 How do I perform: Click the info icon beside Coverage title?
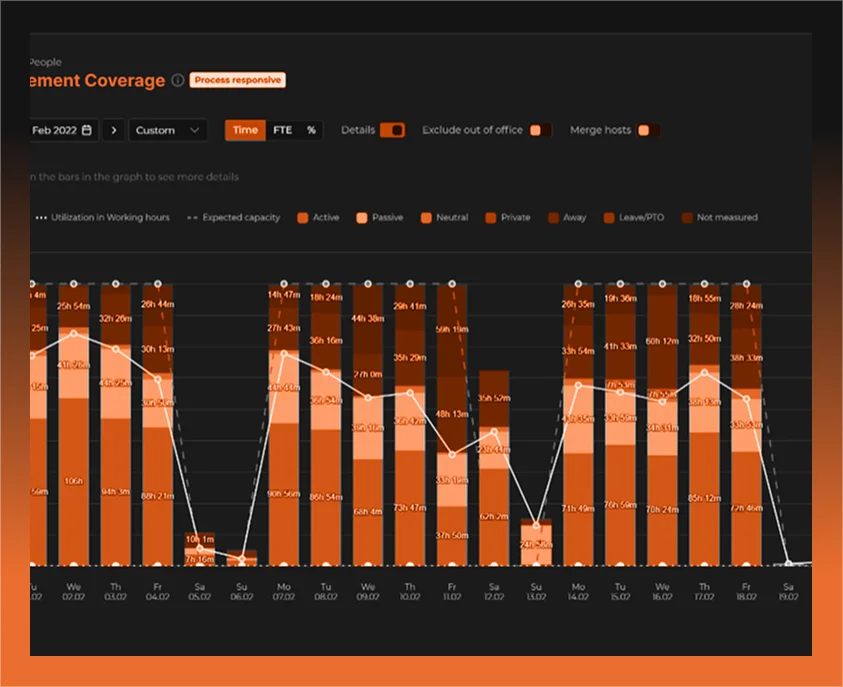(177, 81)
